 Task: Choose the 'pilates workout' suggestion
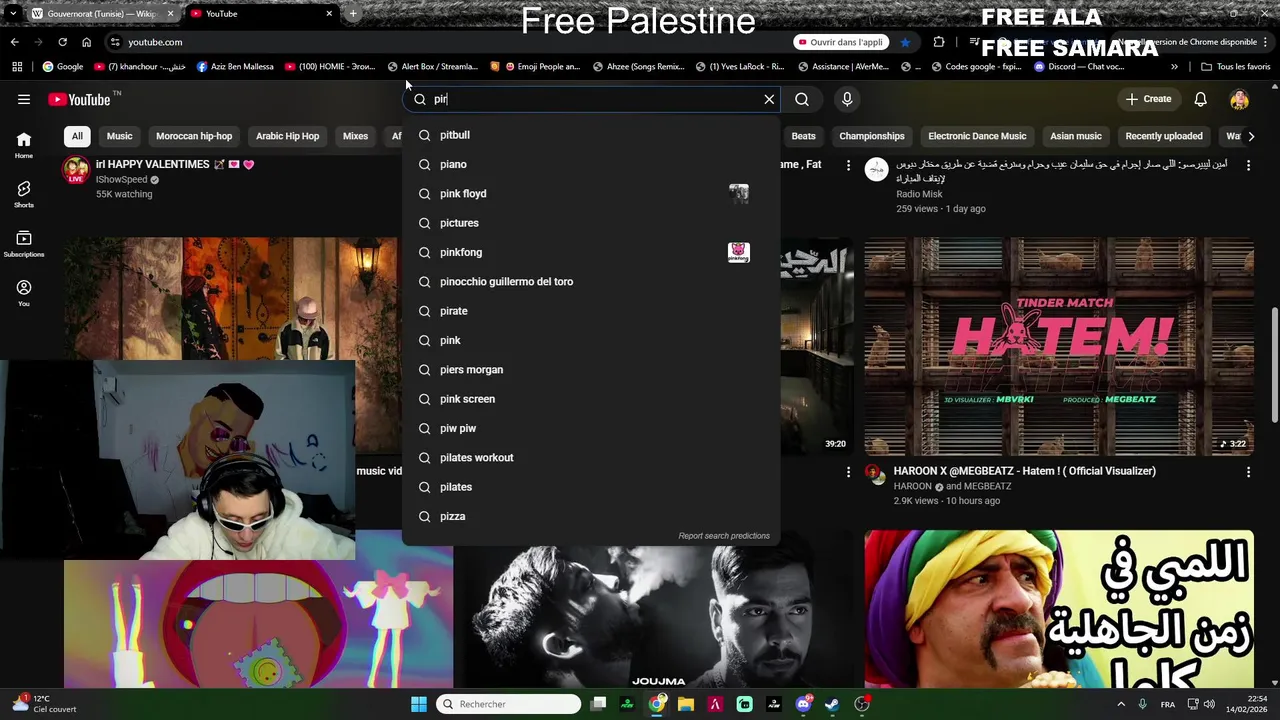(x=591, y=458)
